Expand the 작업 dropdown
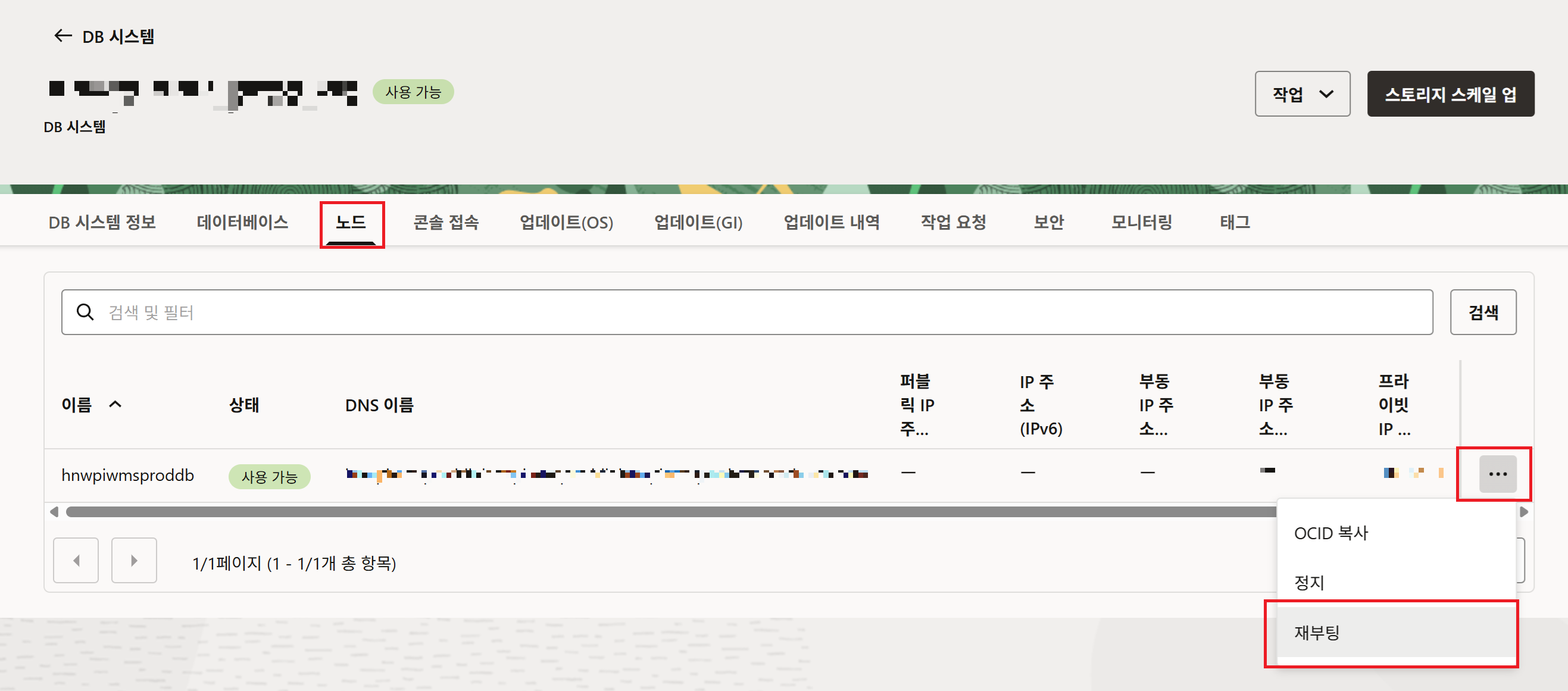The height and width of the screenshot is (691, 1568). pyautogui.click(x=1302, y=94)
